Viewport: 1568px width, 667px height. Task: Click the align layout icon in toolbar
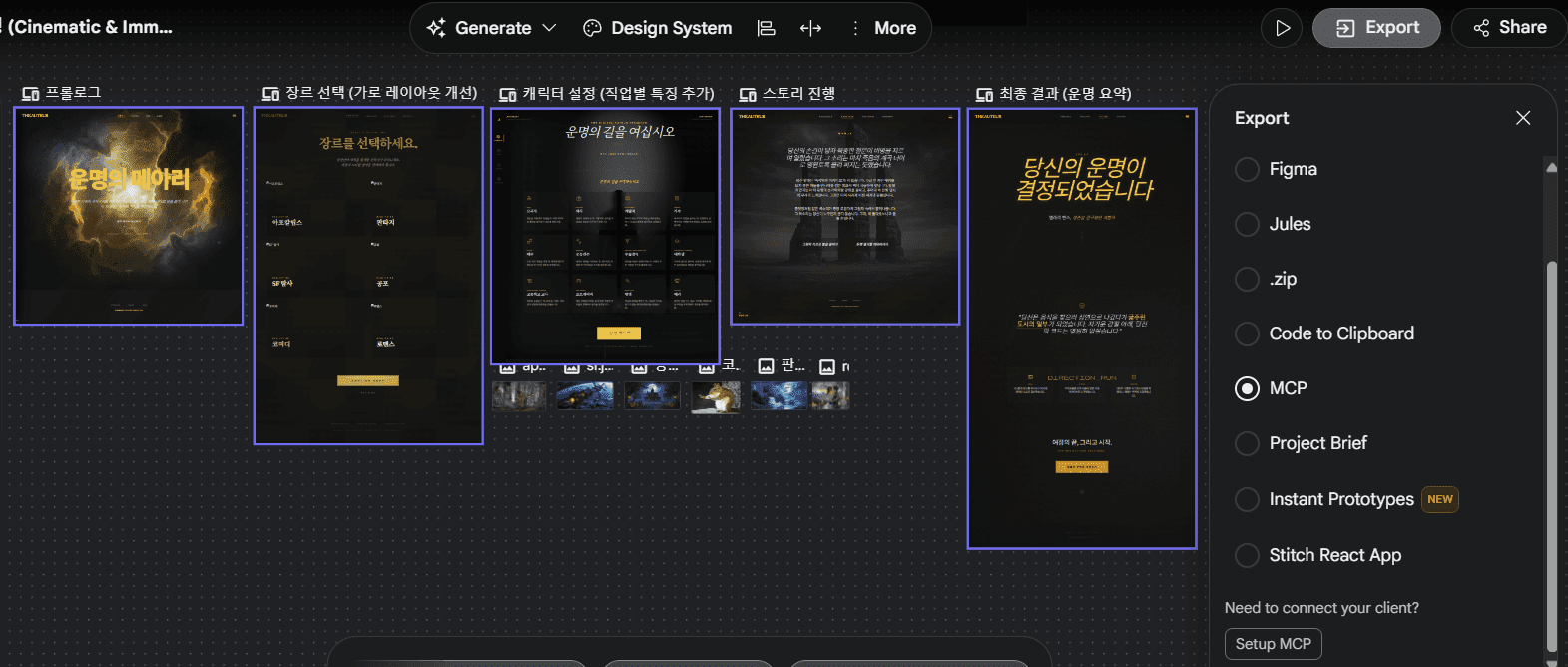coord(766,28)
